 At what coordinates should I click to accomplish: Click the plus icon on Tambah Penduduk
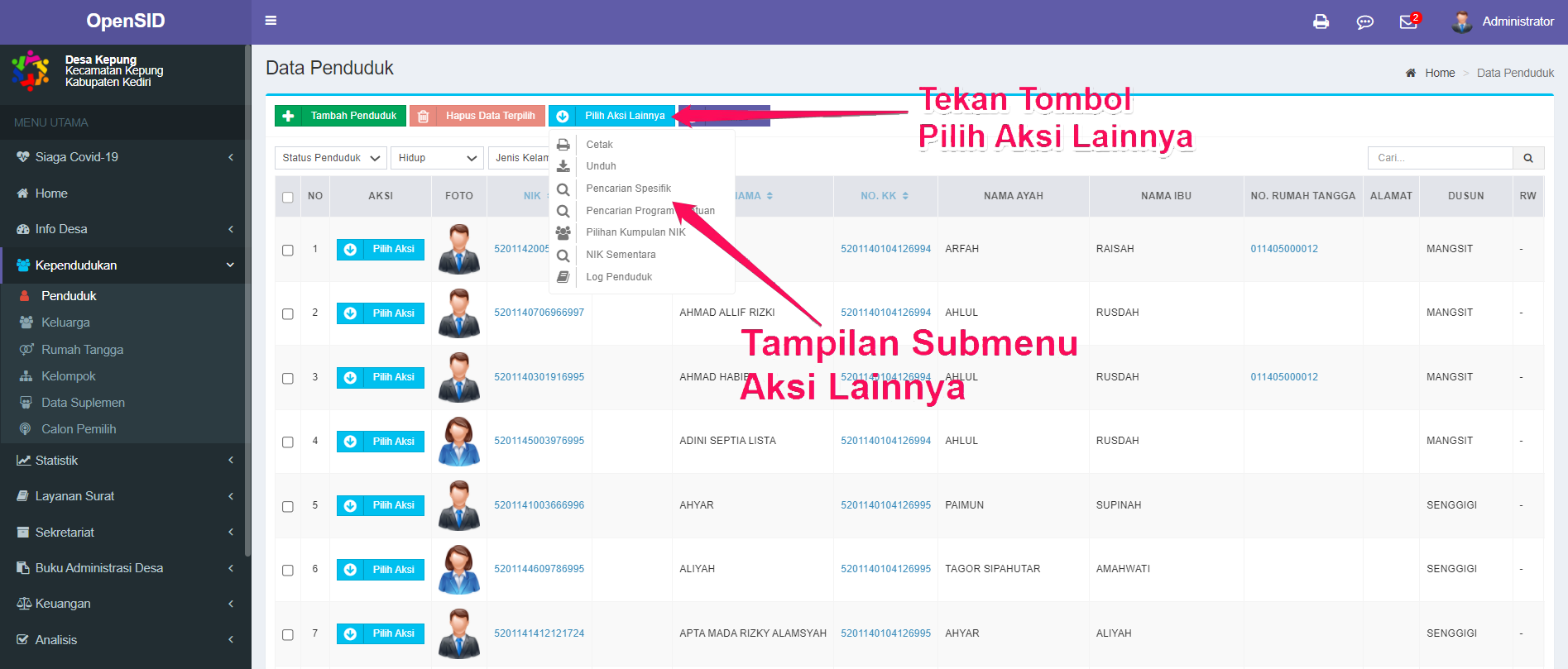[x=288, y=116]
